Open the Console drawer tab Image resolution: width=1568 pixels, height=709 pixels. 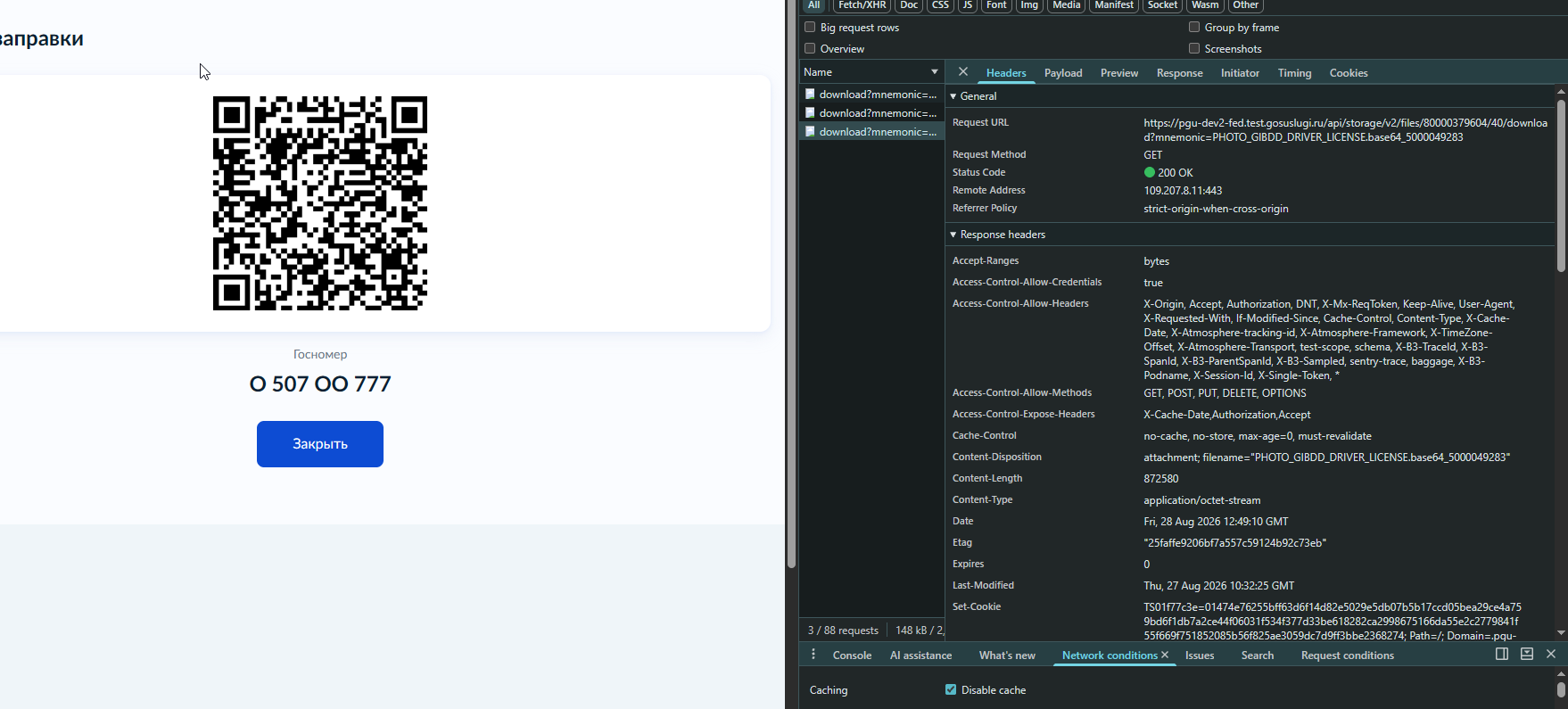click(x=852, y=655)
